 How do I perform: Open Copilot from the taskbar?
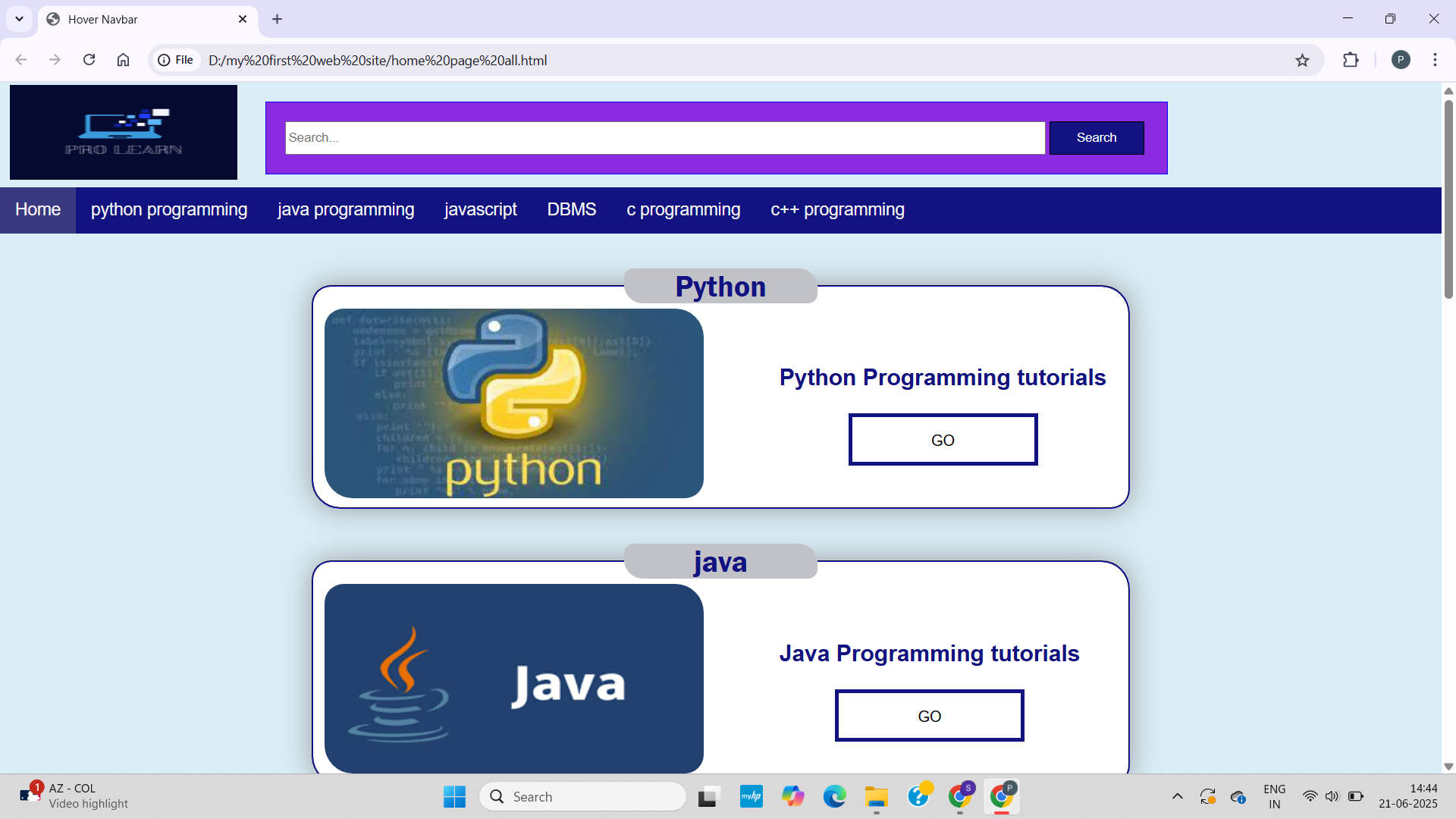tap(793, 796)
